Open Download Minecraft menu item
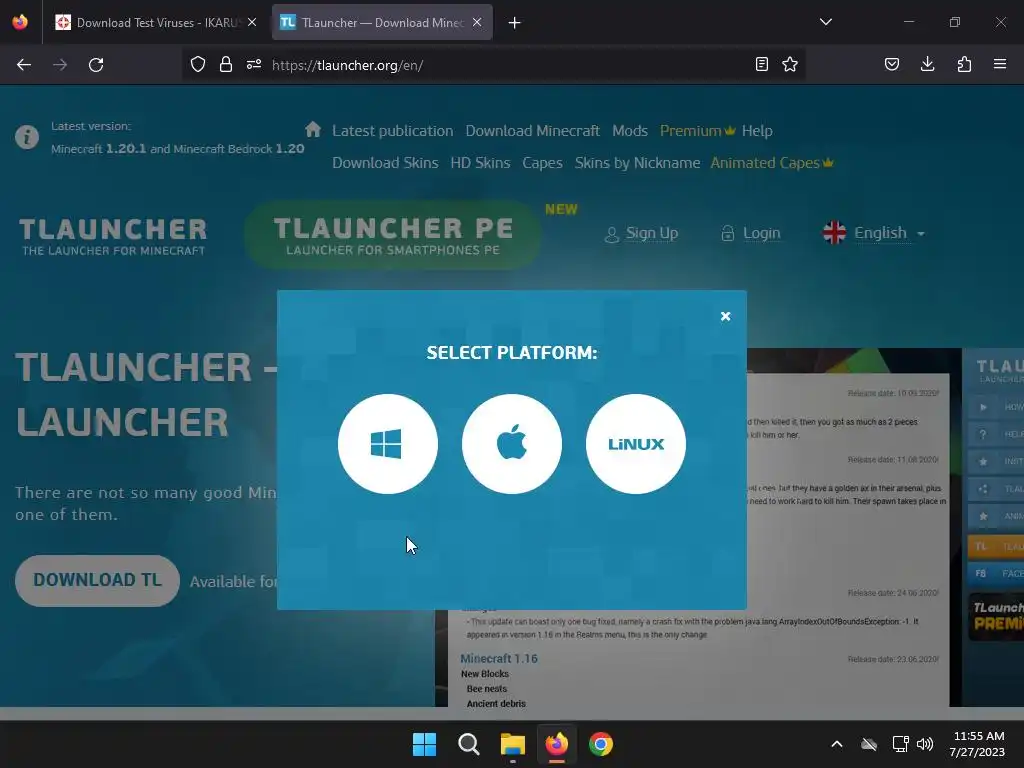The image size is (1024, 768). [x=532, y=131]
